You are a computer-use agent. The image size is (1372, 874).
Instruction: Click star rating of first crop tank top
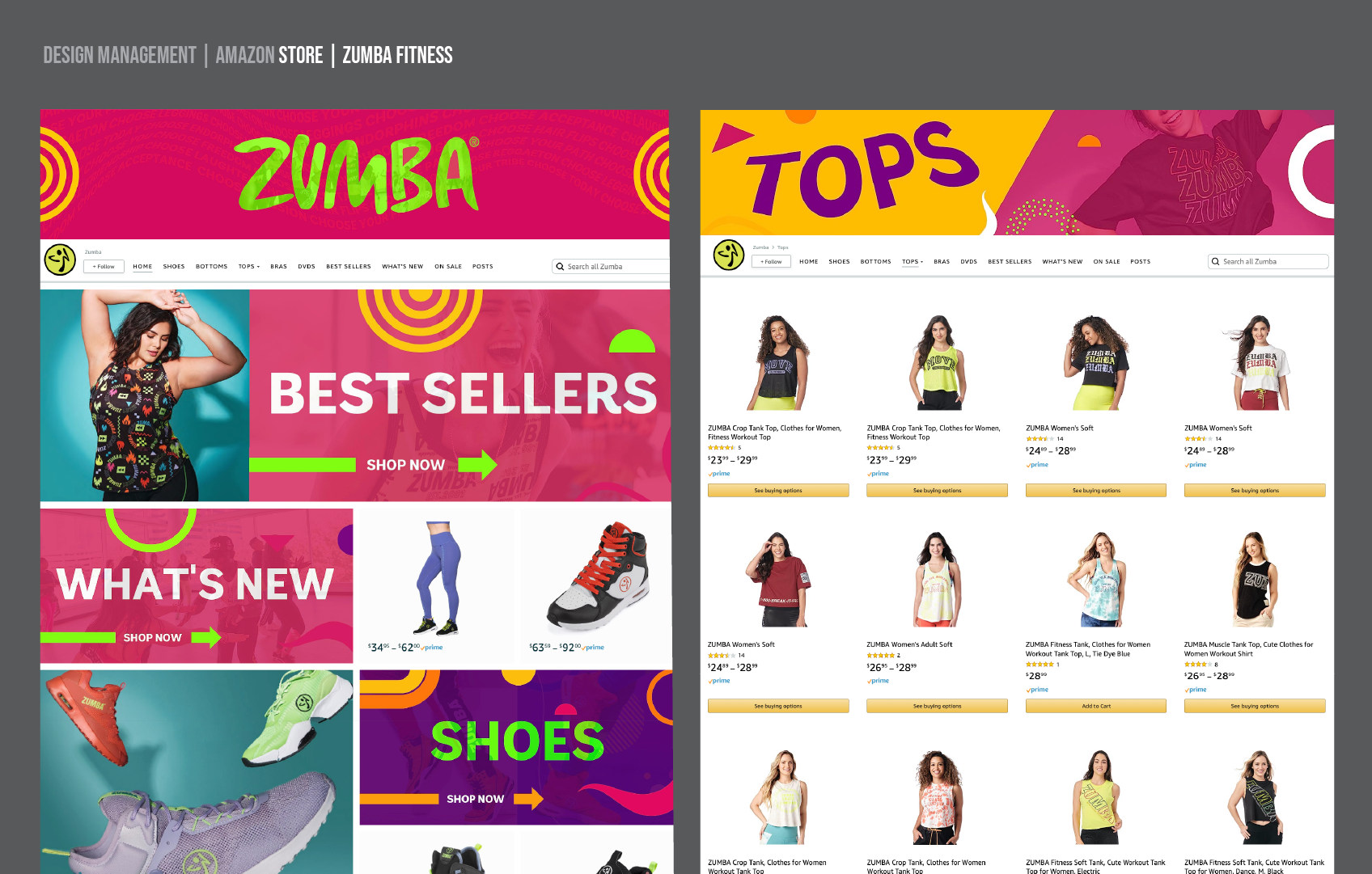pos(722,447)
